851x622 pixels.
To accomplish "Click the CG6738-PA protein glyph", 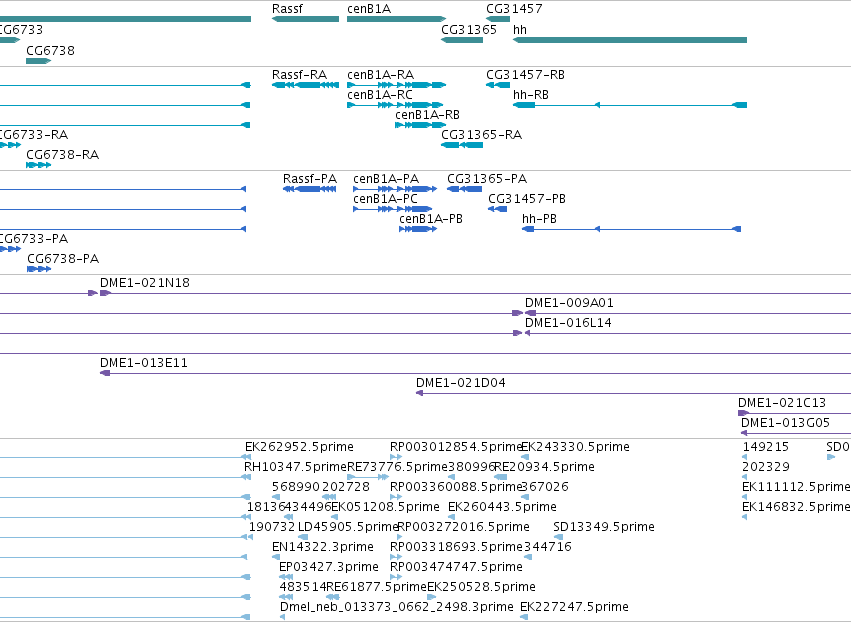I will (x=39, y=269).
